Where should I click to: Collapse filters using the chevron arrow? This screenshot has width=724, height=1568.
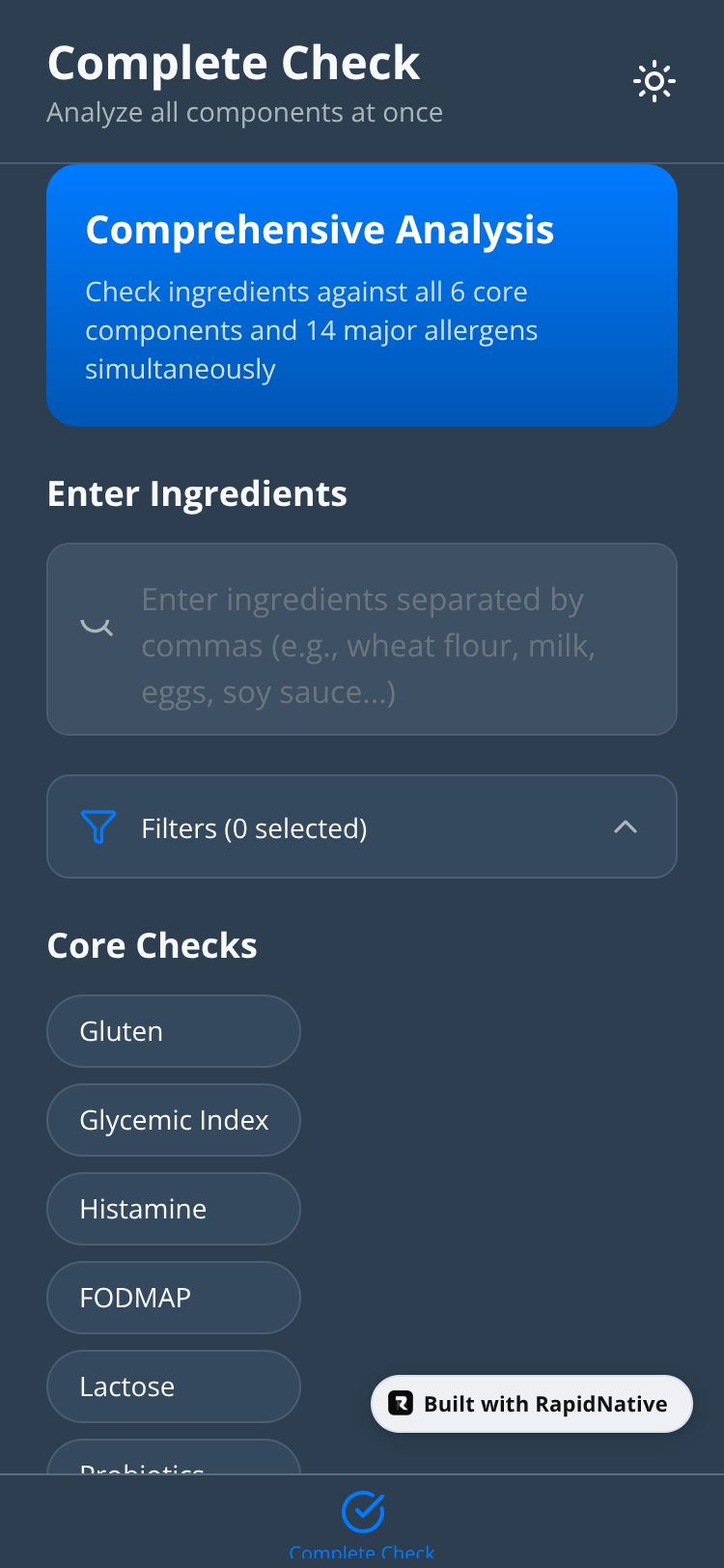click(x=626, y=827)
